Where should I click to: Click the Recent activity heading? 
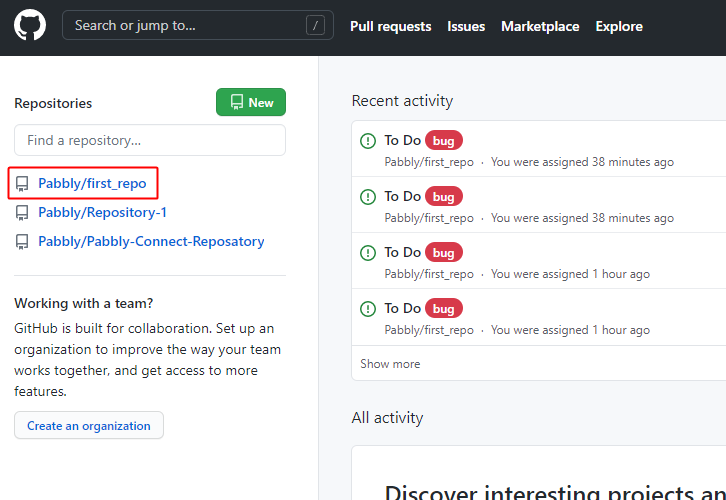402,101
